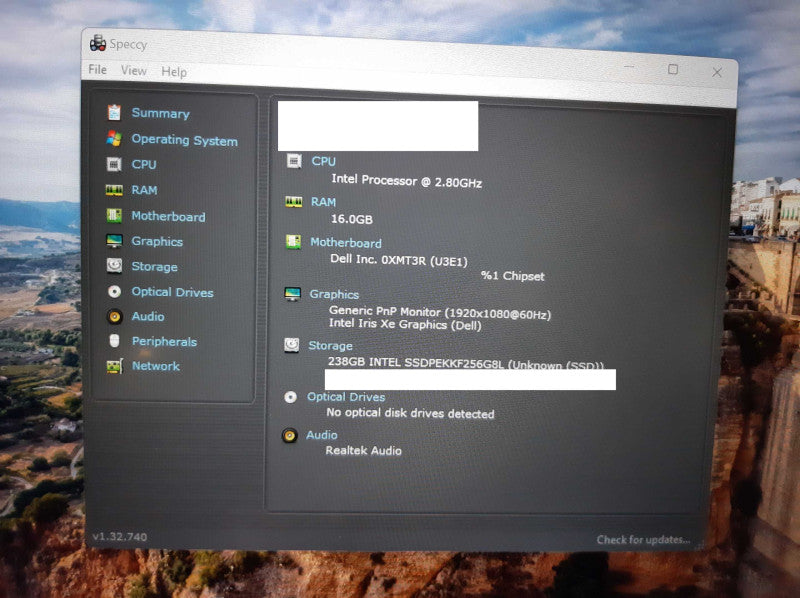Image resolution: width=800 pixels, height=598 pixels.
Task: Click the Operating System Windows flag icon
Action: [x=114, y=138]
